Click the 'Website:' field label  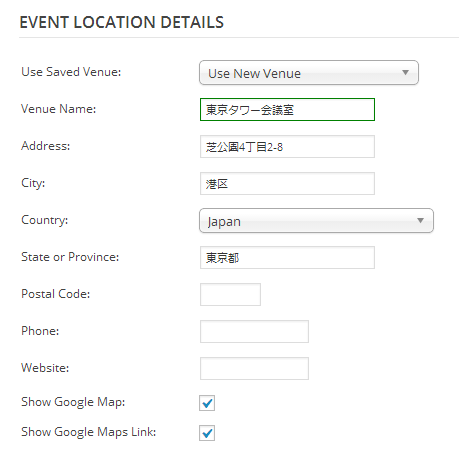[x=45, y=368]
